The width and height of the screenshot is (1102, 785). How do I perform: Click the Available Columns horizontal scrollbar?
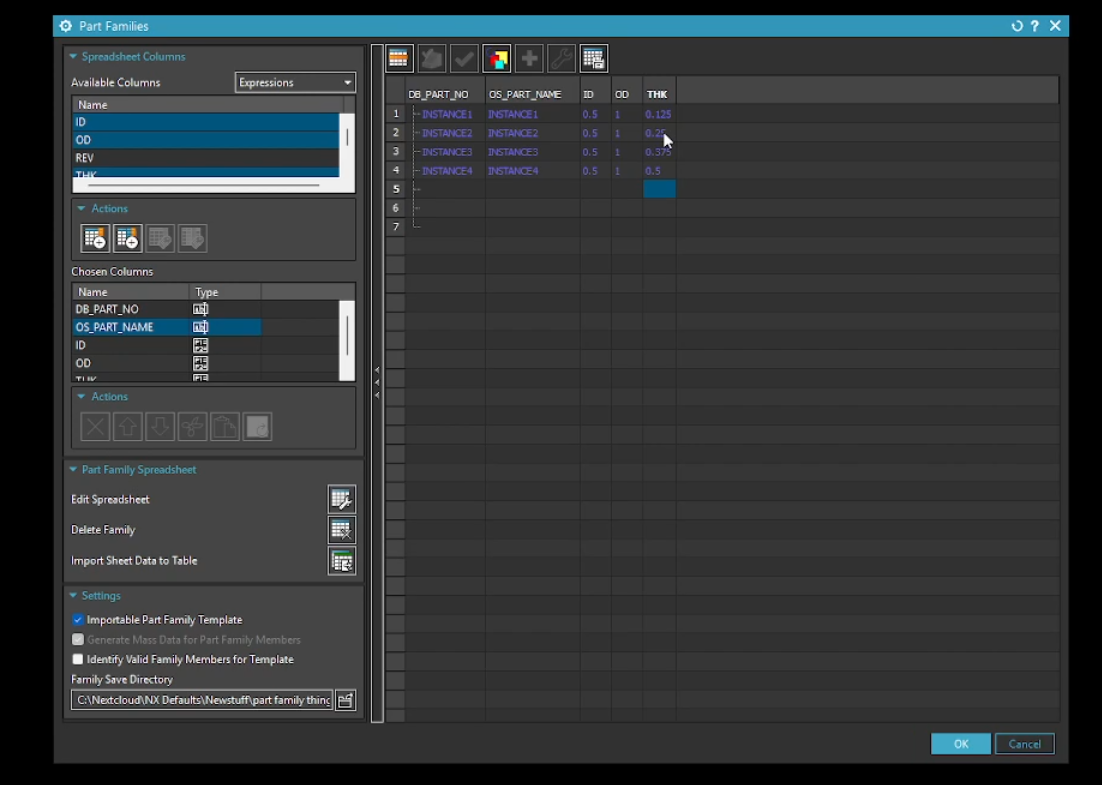[204, 186]
